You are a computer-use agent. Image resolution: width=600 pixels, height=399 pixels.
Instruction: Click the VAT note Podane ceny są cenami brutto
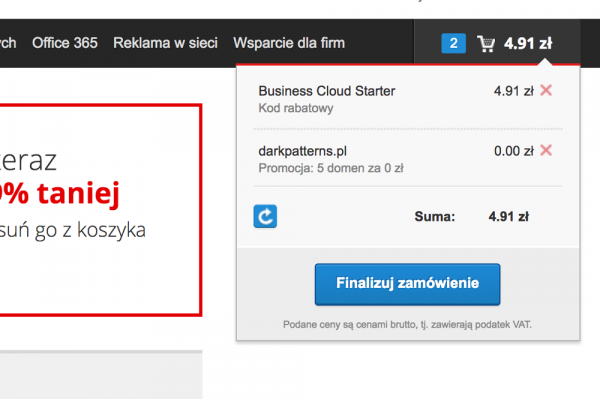tap(408, 325)
